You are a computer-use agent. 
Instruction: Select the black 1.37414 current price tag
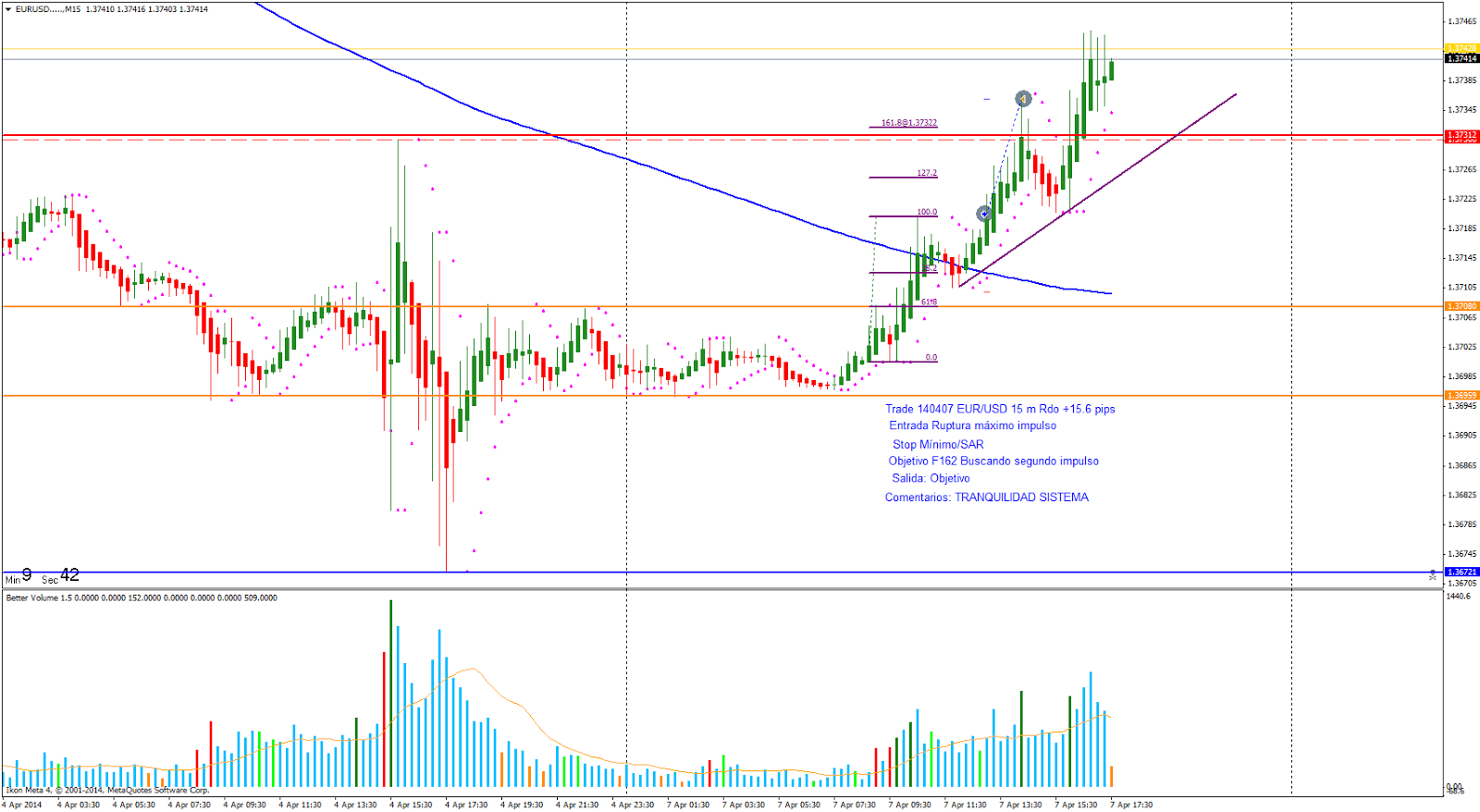[x=1461, y=58]
